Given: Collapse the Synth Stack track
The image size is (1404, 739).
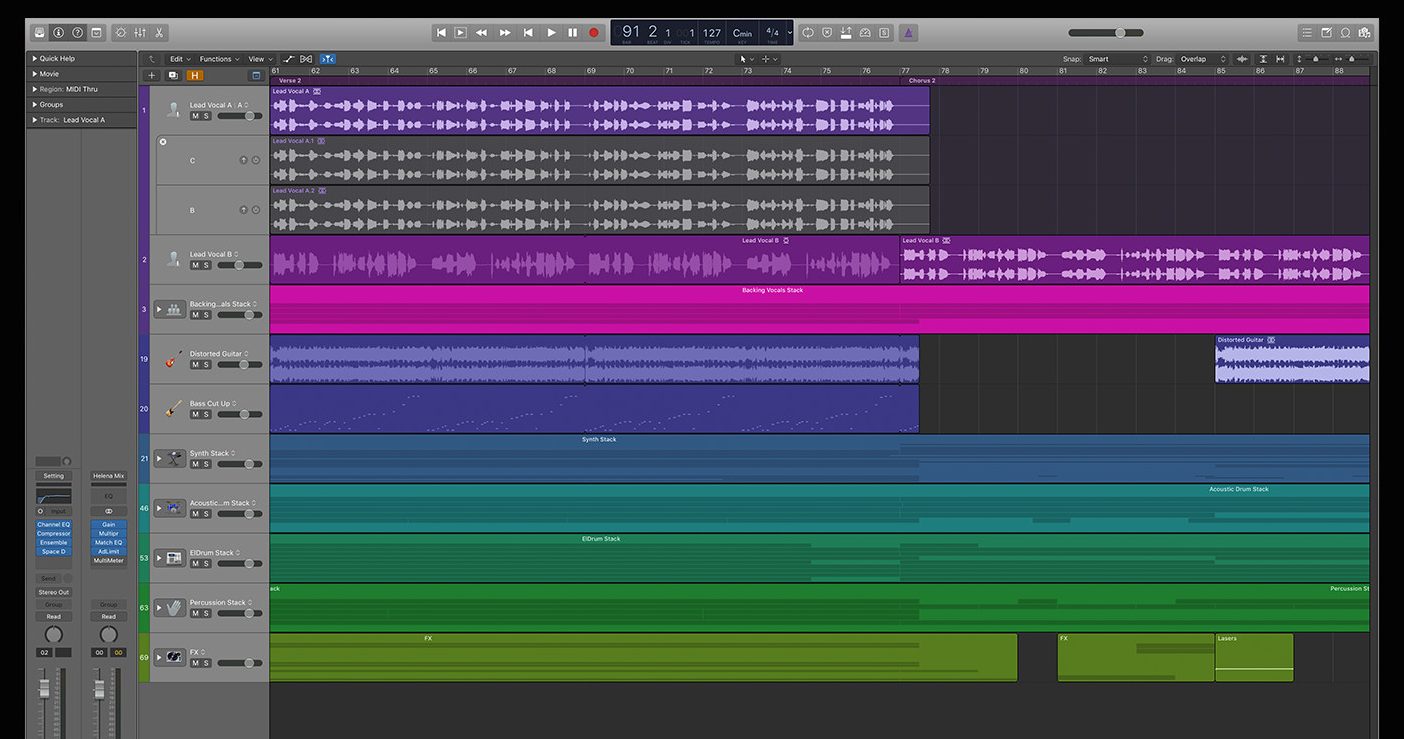Looking at the screenshot, I should point(157,458).
